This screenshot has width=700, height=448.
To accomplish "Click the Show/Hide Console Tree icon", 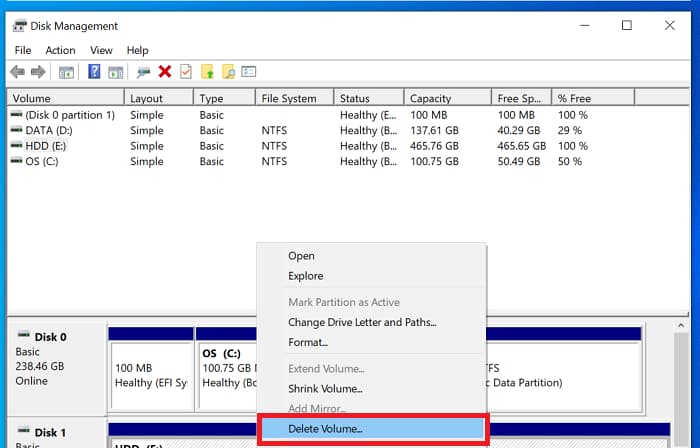I will click(x=67, y=72).
